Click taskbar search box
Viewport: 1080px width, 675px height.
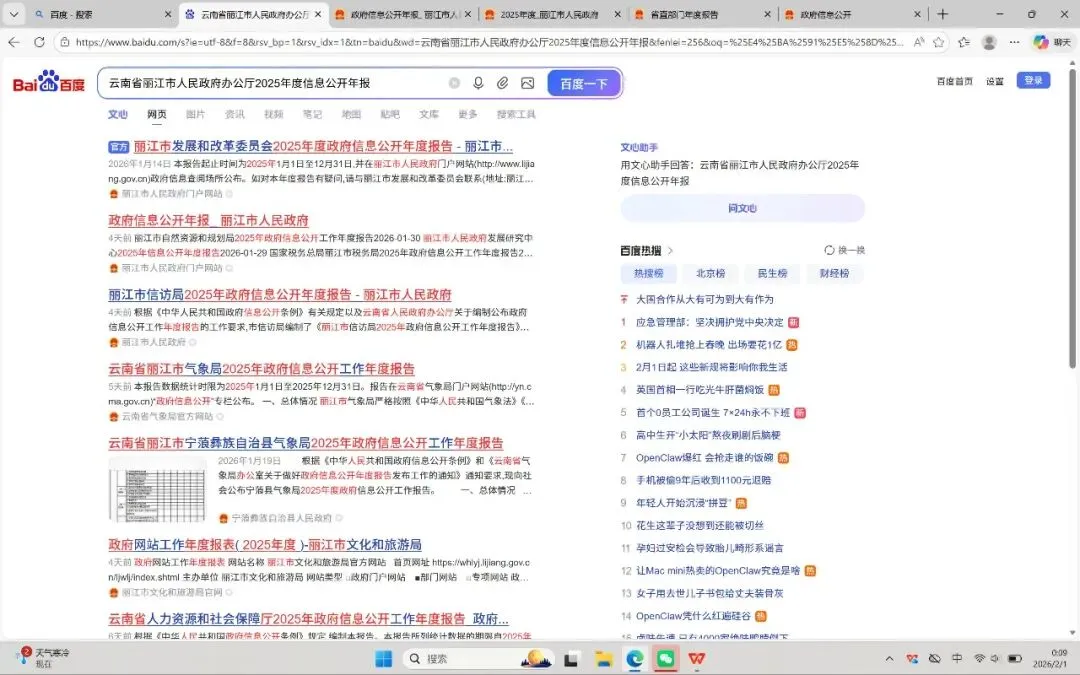pos(477,658)
